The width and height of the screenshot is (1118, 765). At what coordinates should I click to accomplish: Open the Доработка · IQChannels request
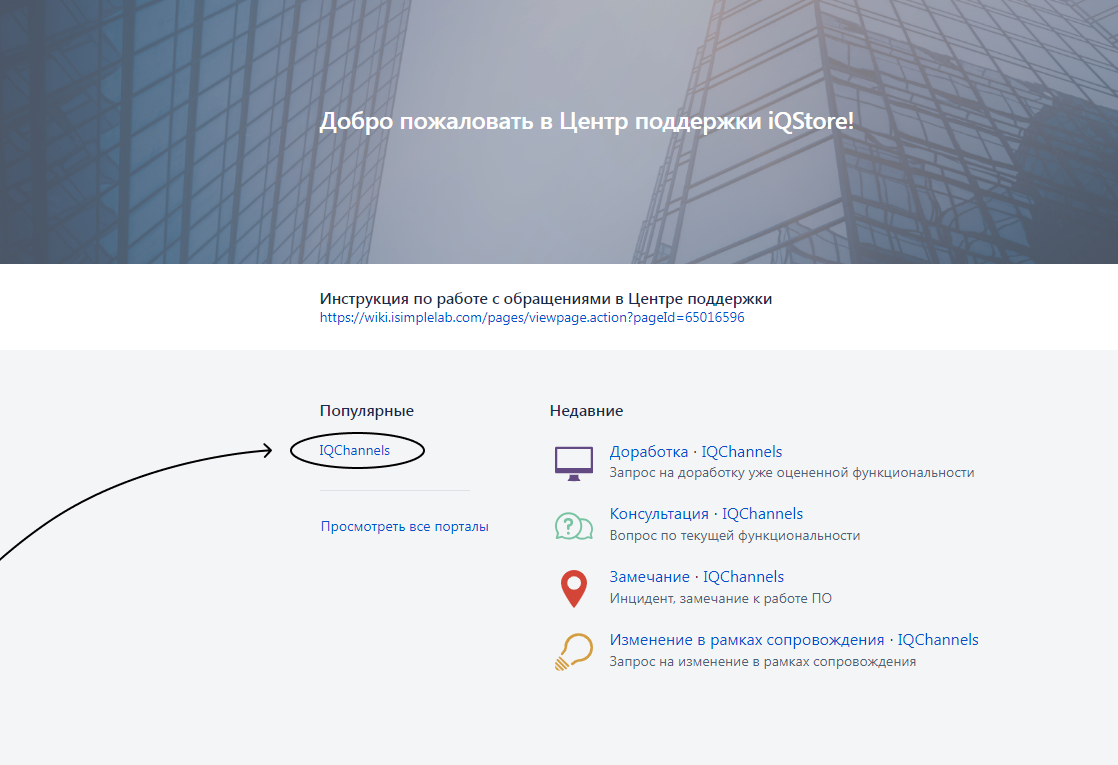(696, 452)
